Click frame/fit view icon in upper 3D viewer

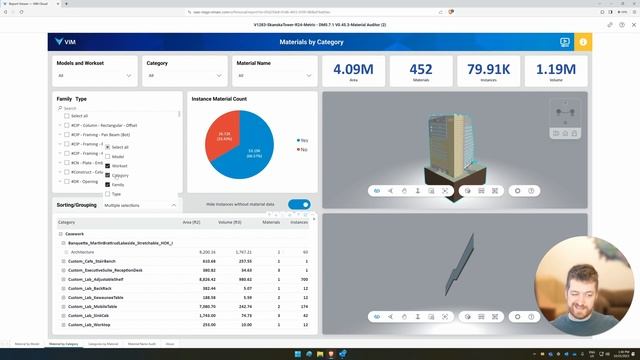click(x=445, y=191)
